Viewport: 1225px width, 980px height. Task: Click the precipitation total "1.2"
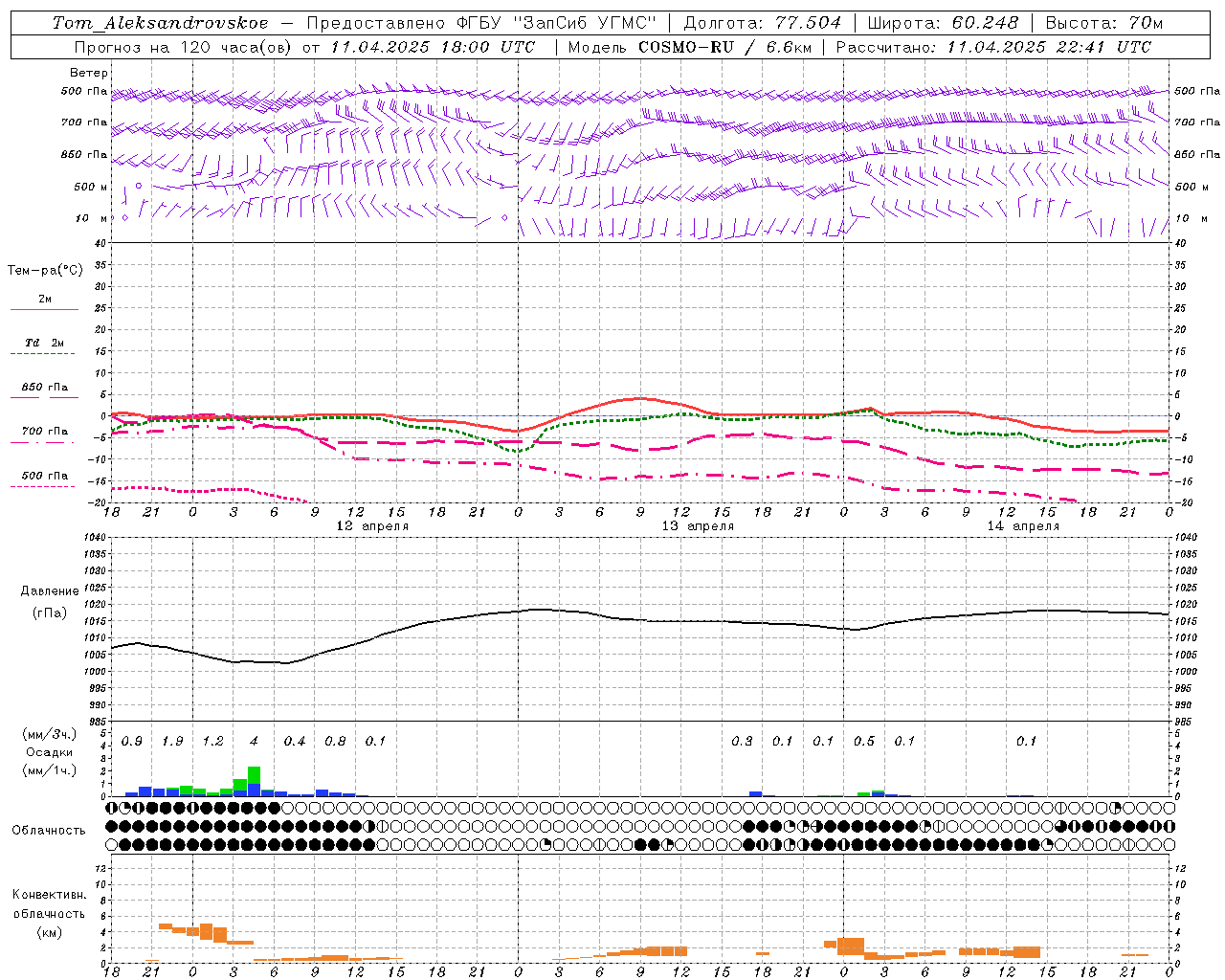tap(212, 742)
